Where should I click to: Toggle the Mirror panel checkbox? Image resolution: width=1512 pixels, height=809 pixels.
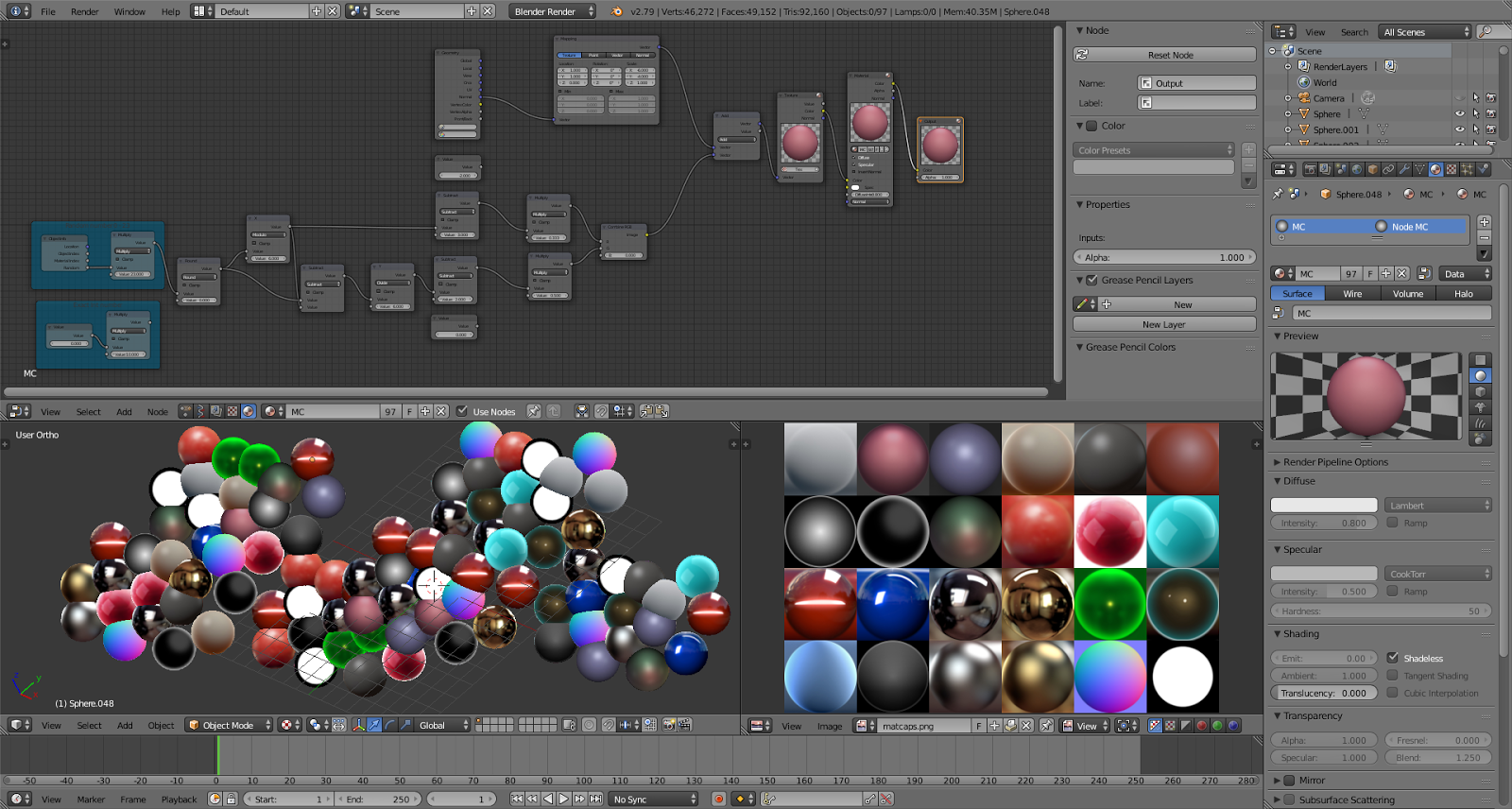point(1289,781)
